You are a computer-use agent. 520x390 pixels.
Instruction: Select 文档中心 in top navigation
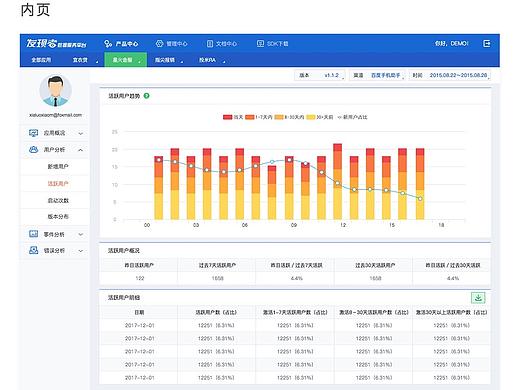pyautogui.click(x=222, y=44)
